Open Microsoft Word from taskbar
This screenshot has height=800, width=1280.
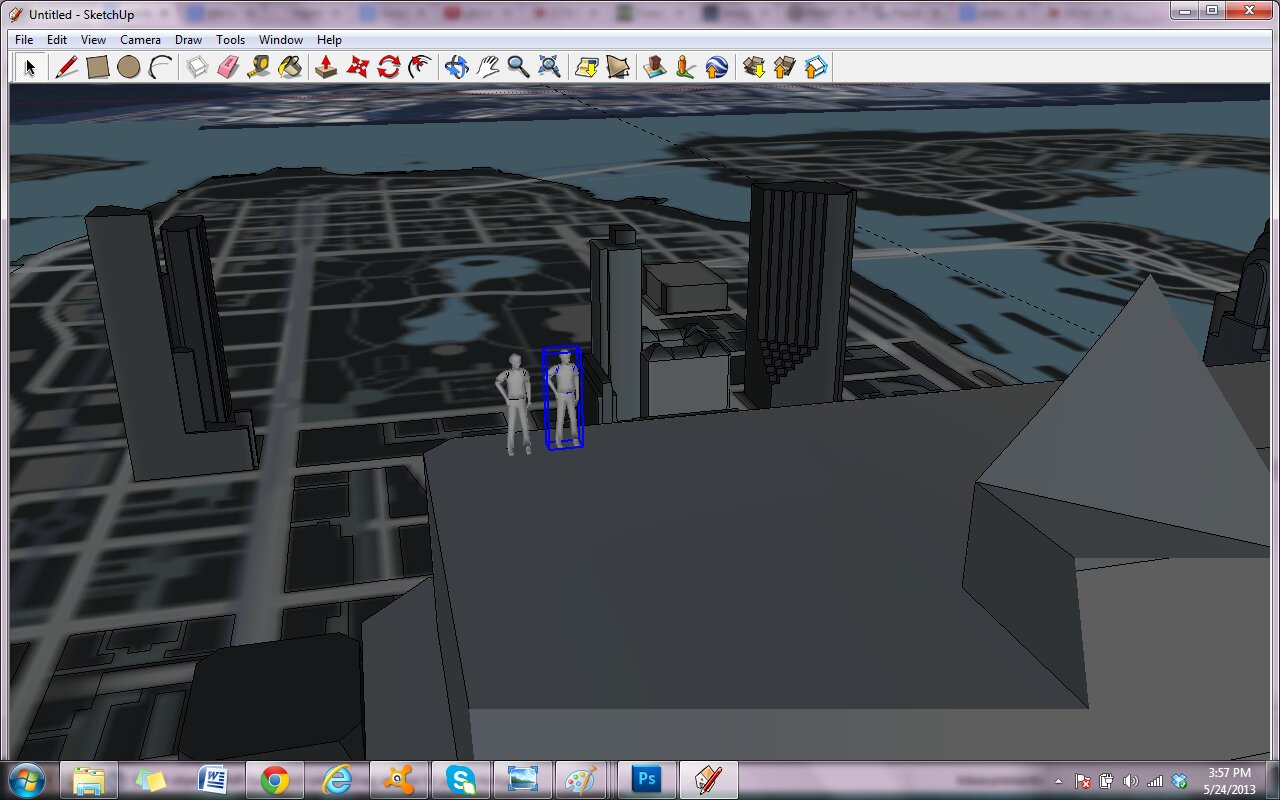coord(213,779)
